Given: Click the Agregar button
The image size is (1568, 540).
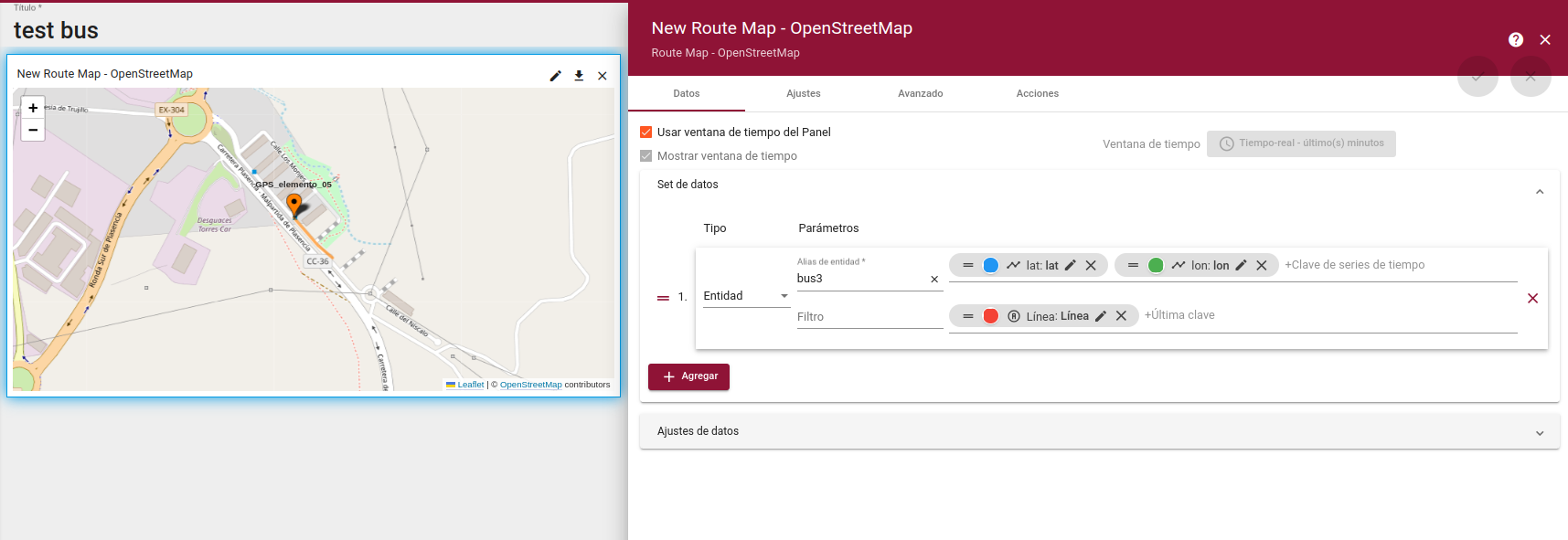Looking at the screenshot, I should pyautogui.click(x=688, y=376).
